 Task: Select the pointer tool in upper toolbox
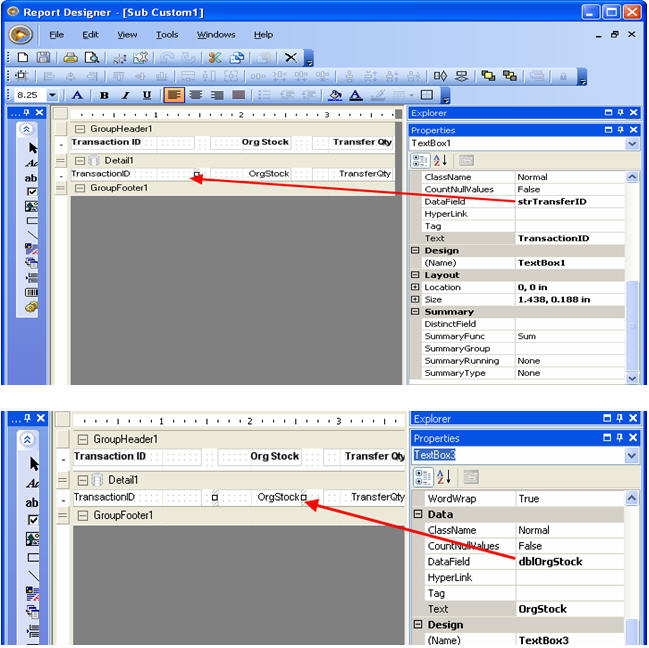point(33,148)
